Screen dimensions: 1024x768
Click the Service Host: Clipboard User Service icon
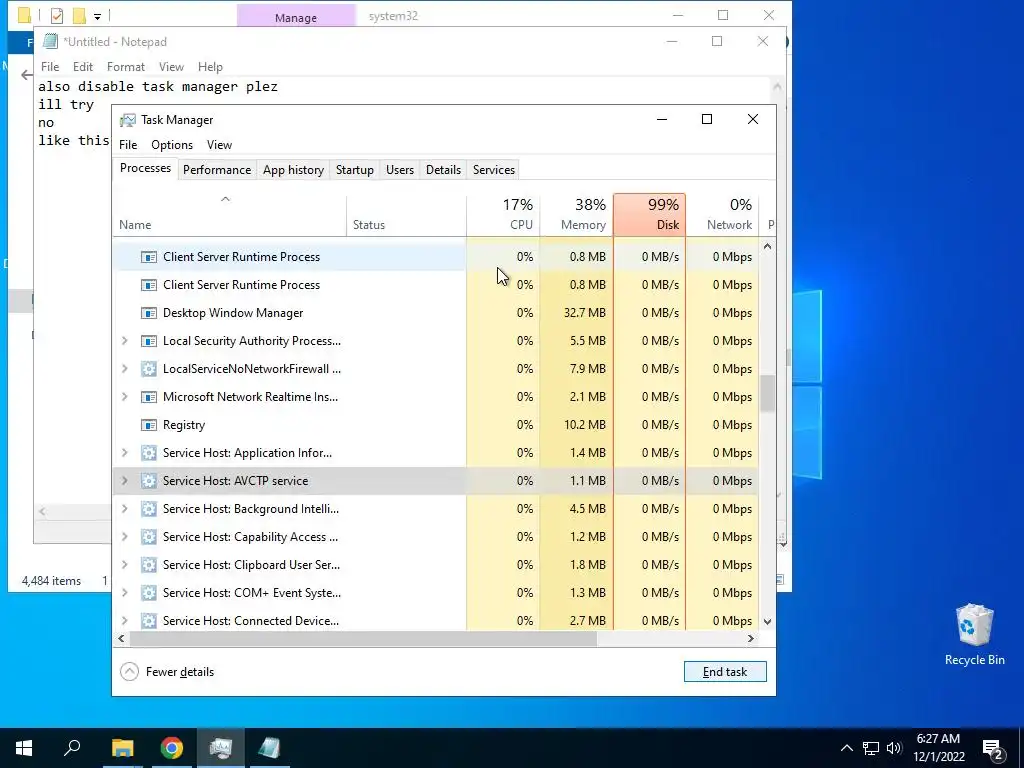[149, 565]
